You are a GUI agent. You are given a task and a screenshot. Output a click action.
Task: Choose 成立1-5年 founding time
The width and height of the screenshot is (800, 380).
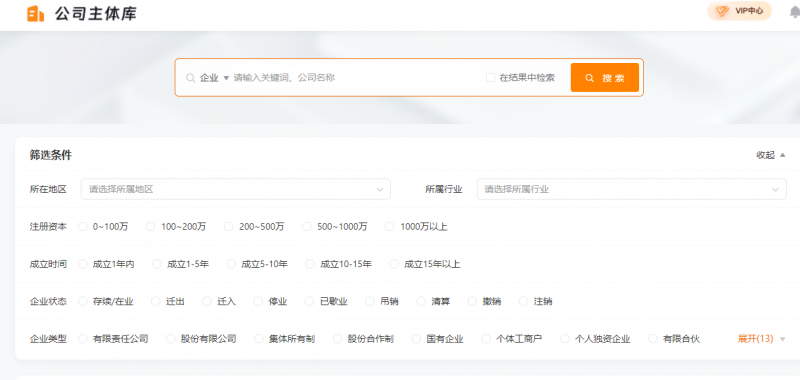[x=157, y=264]
